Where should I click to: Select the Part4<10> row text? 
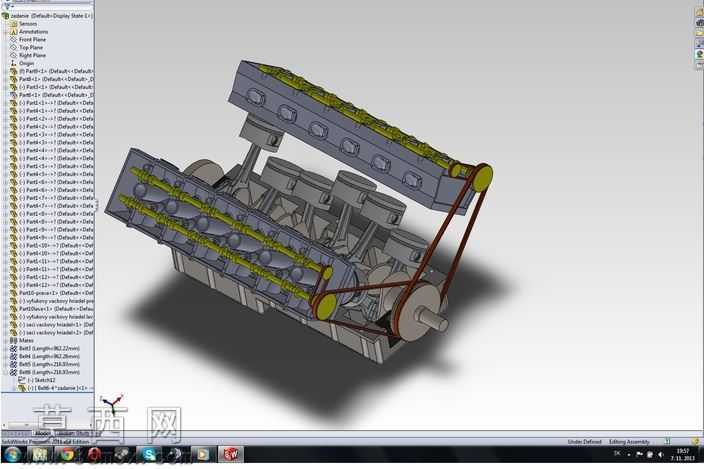tap(56, 254)
